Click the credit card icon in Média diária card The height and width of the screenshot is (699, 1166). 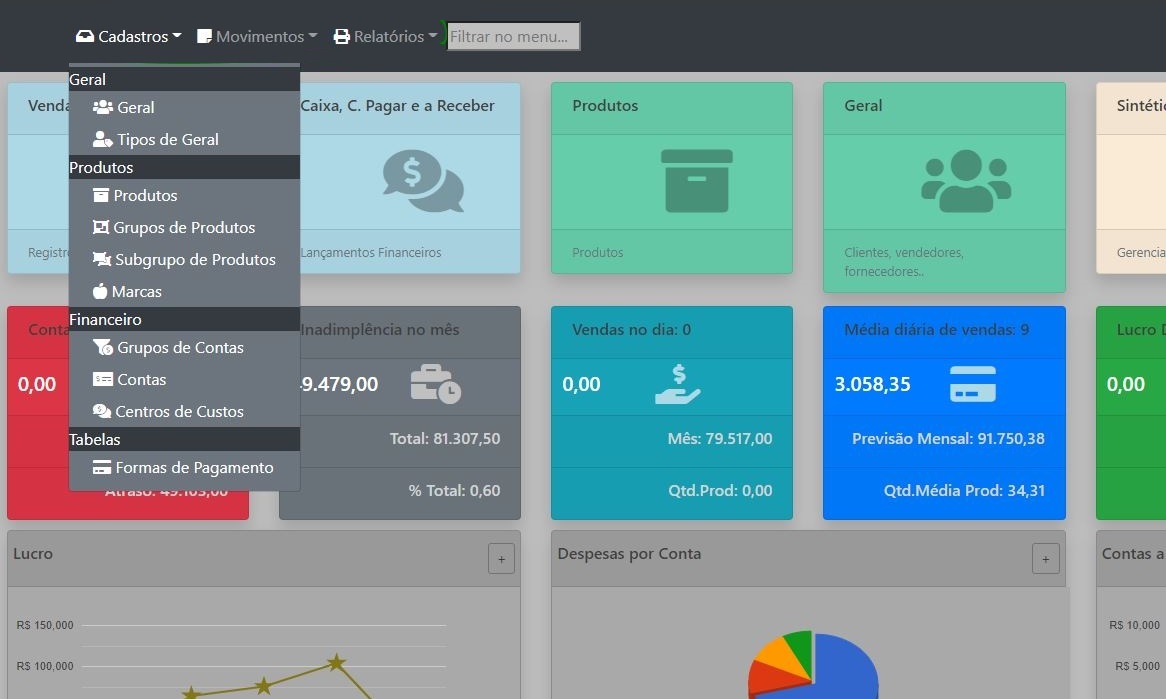(972, 384)
